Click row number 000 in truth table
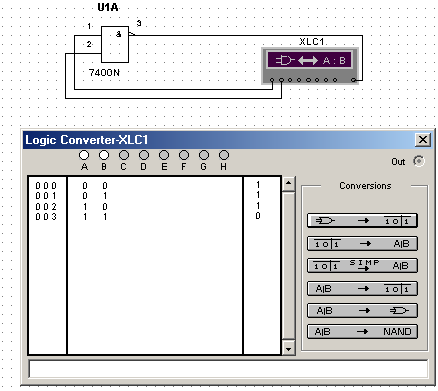Viewport: 438px width, 391px height. click(x=46, y=186)
